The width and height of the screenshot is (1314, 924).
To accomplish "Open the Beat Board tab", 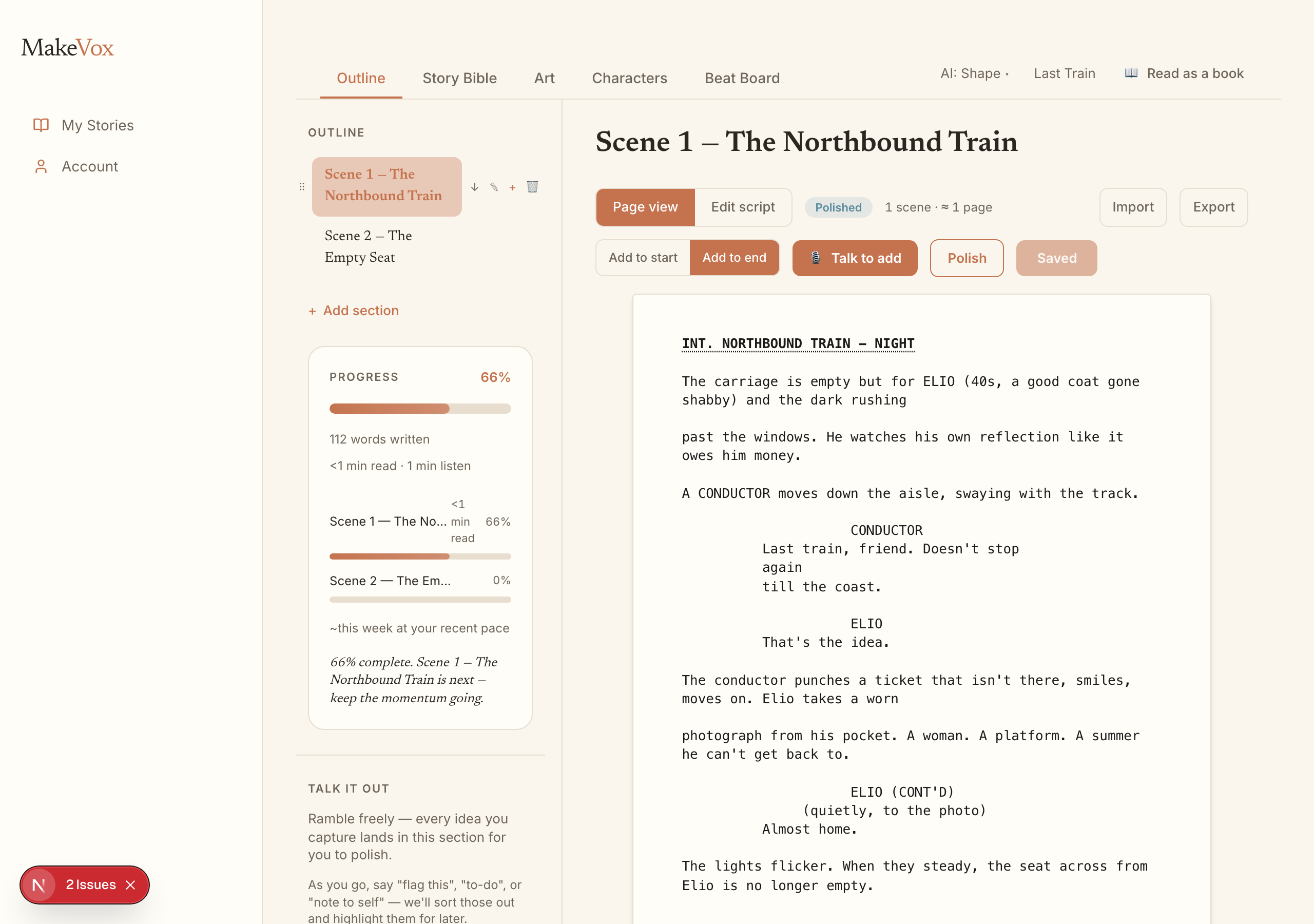I will coord(742,78).
